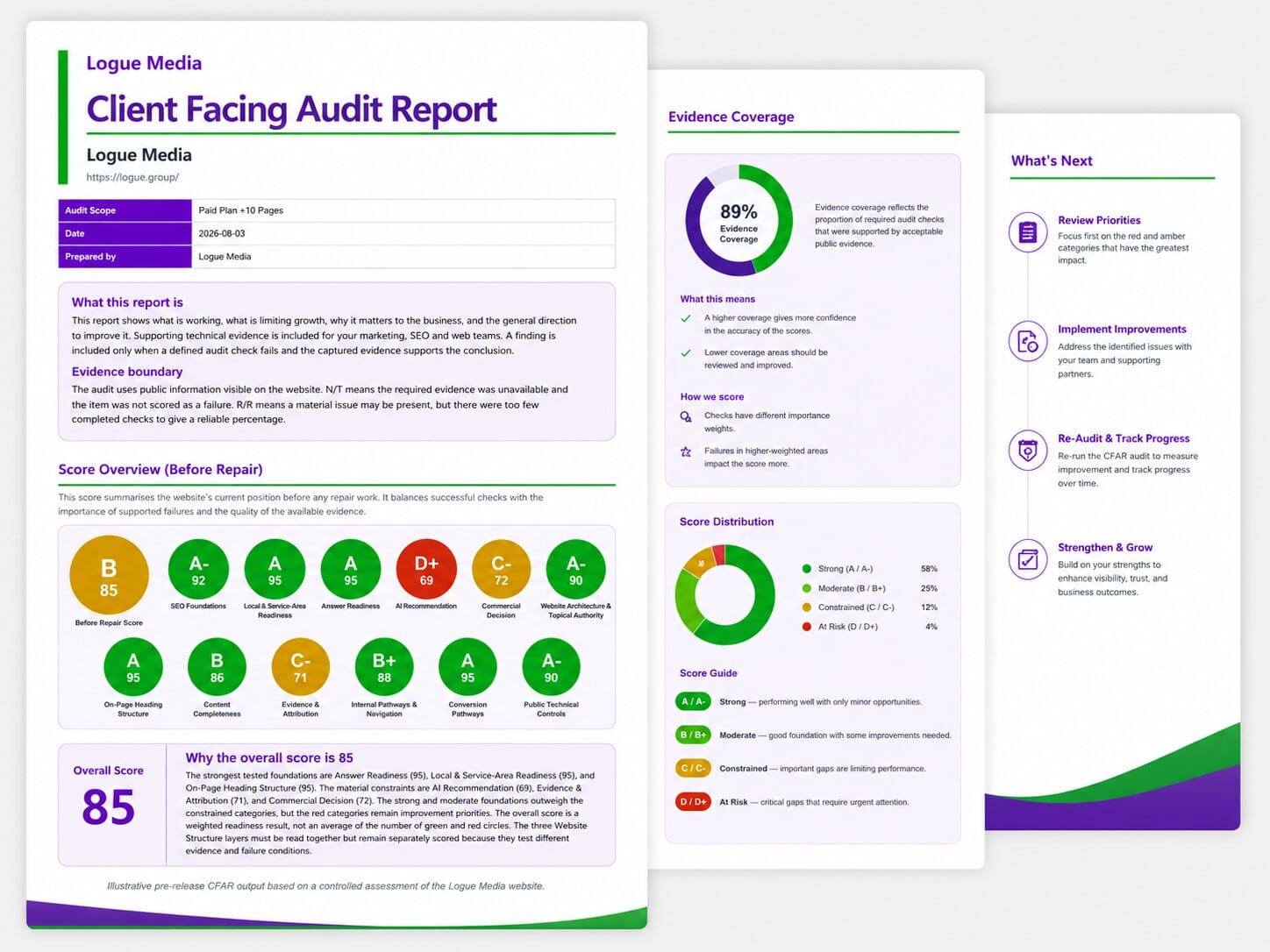Click the 'Why the overall score is 85' heading
1270x952 pixels.
click(x=269, y=758)
